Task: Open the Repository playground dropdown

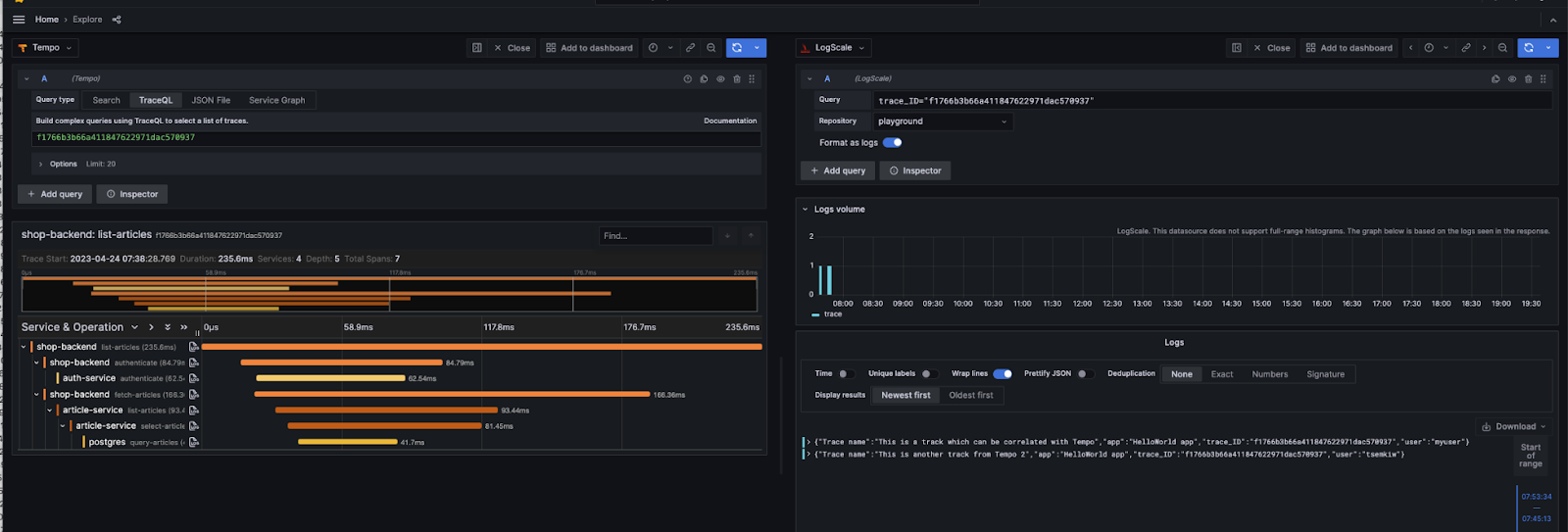Action: click(x=942, y=121)
